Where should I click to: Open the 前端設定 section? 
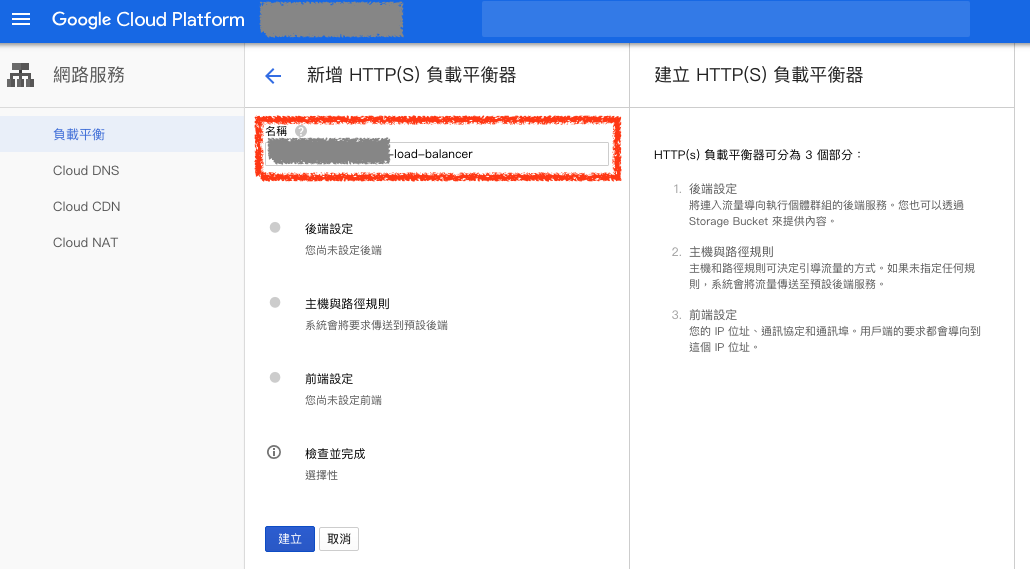[x=329, y=379]
